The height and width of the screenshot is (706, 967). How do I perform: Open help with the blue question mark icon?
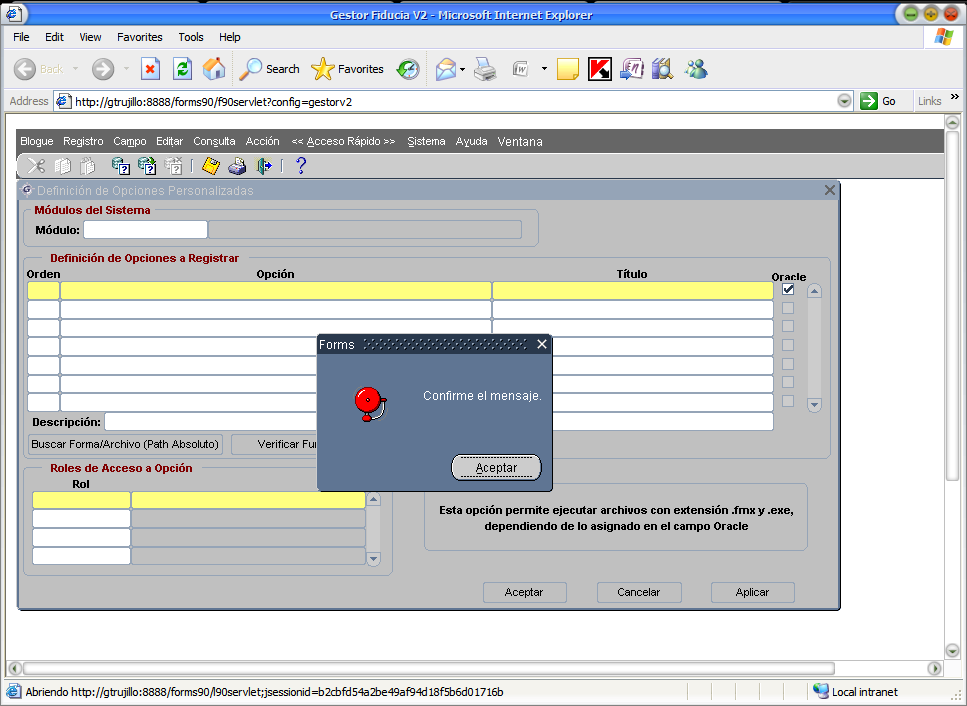click(x=300, y=166)
